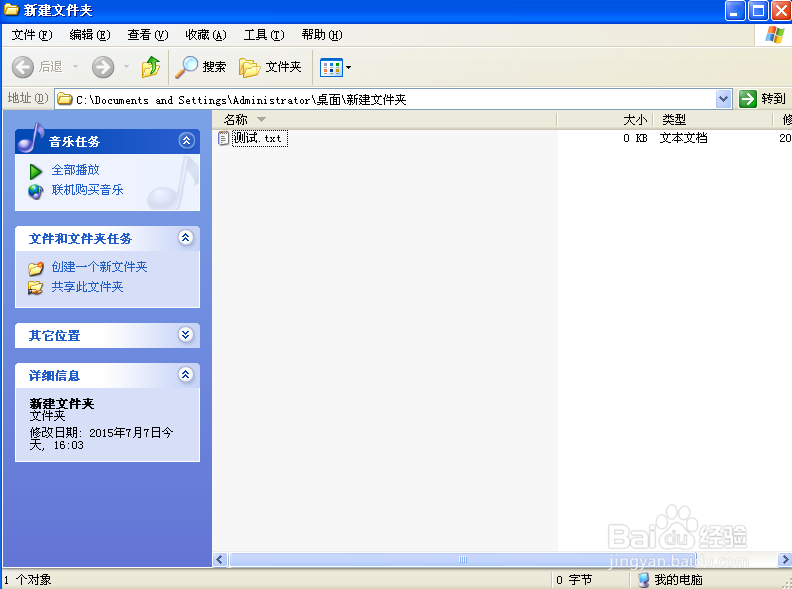
Task: Click the new folder task icon
Action: pos(35,268)
